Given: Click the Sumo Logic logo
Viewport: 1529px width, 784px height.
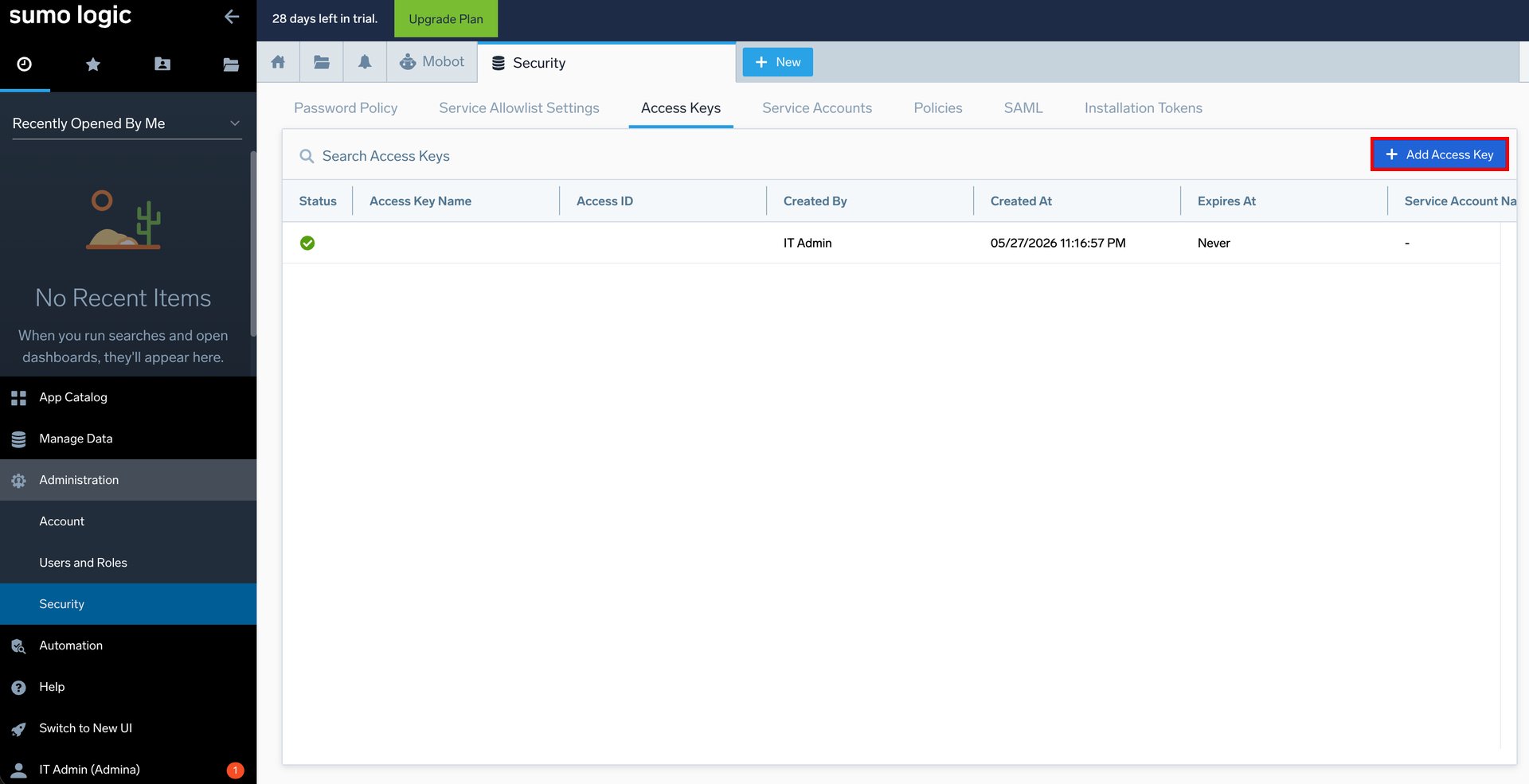Looking at the screenshot, I should pyautogui.click(x=70, y=16).
